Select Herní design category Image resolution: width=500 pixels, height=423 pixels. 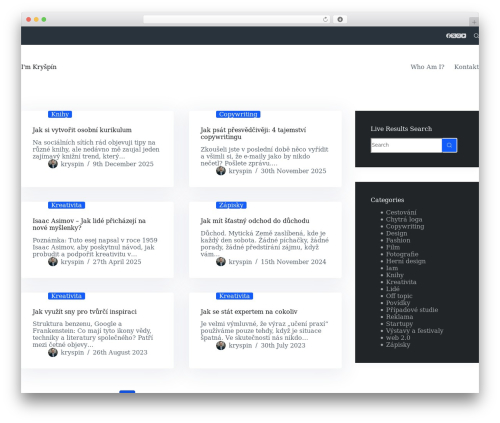[x=406, y=261]
